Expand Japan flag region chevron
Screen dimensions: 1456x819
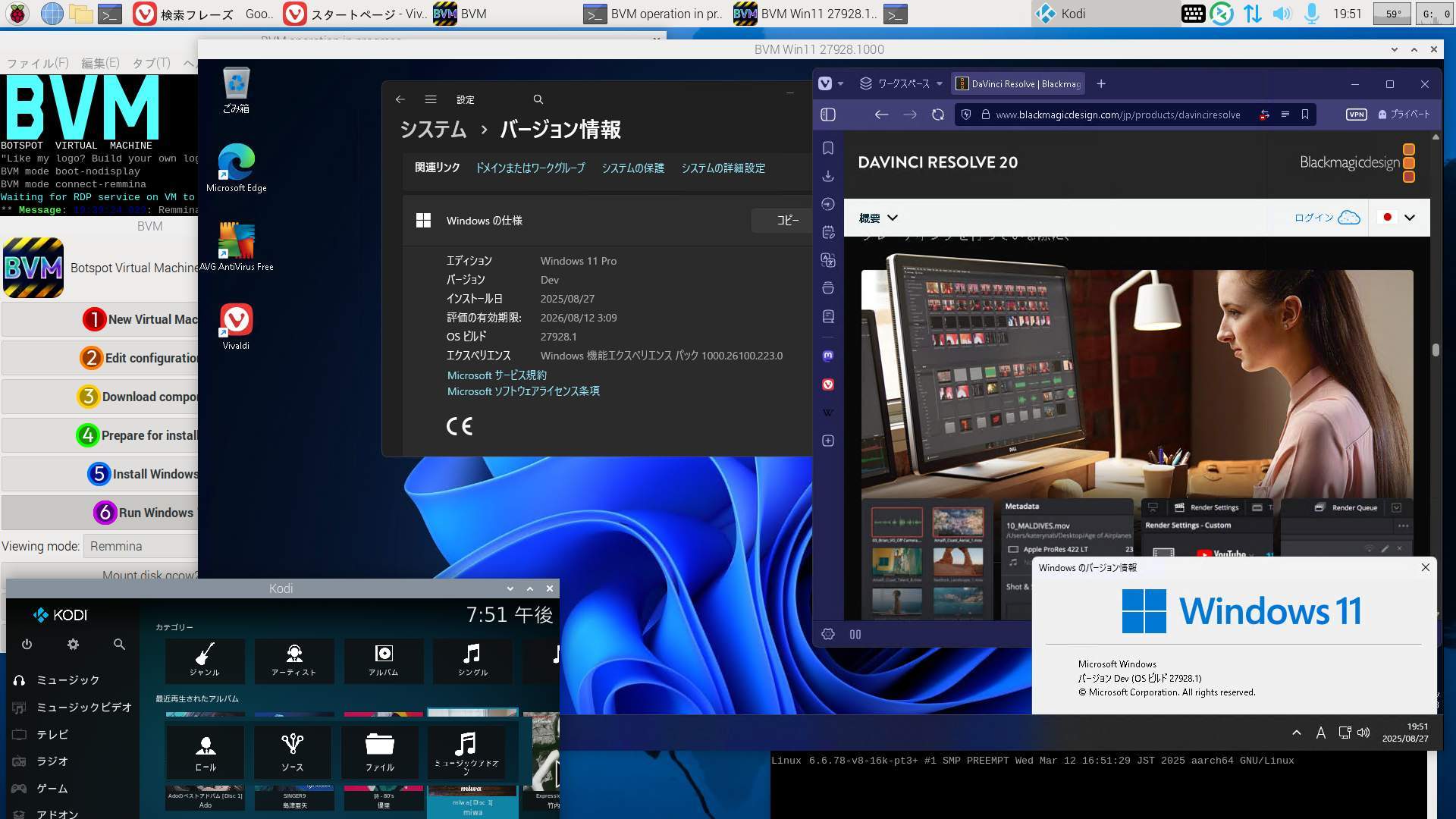point(1409,218)
